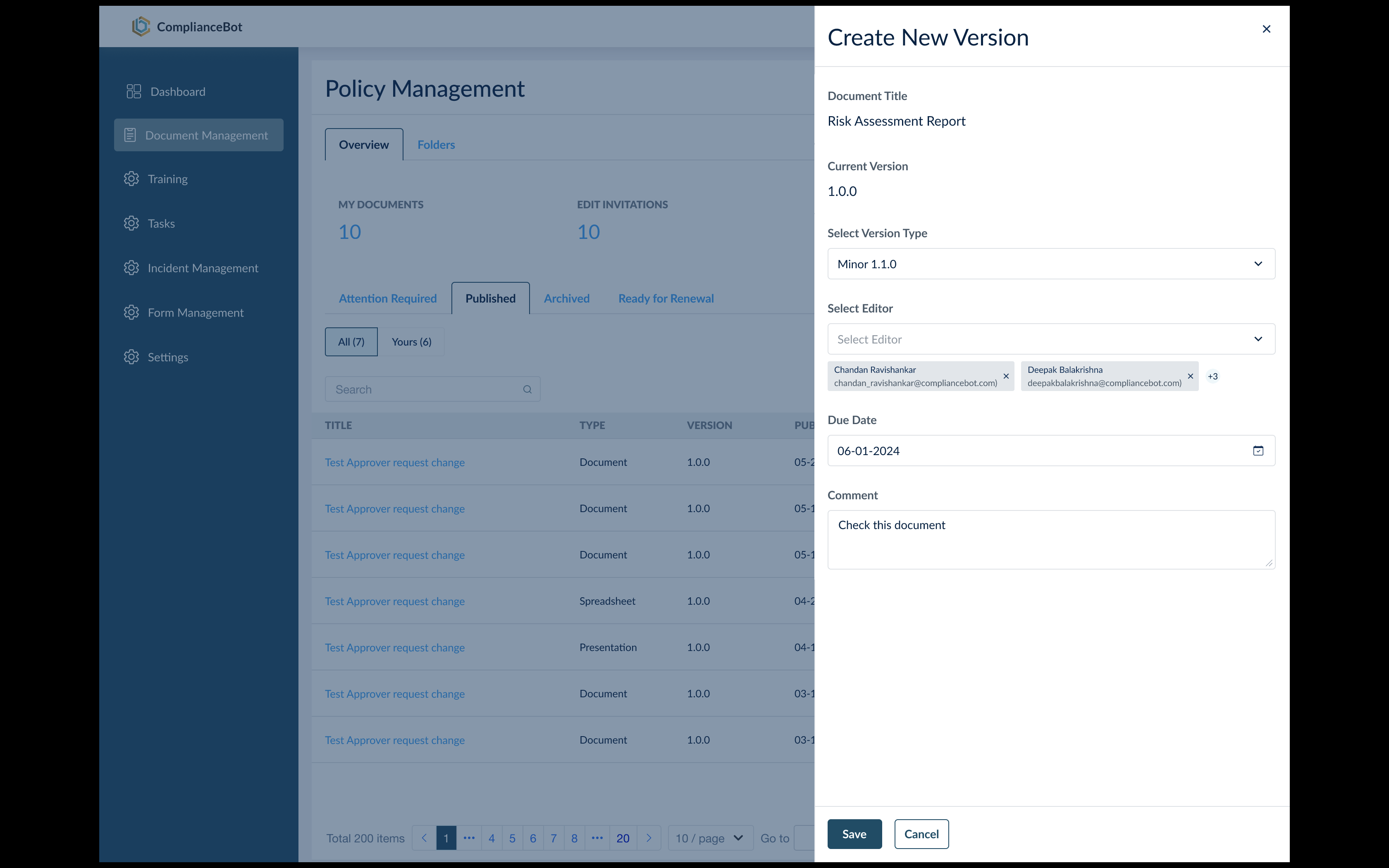Screen dimensions: 1389x868
Task: Open the Select Editor dropdown
Action: 1051,339
